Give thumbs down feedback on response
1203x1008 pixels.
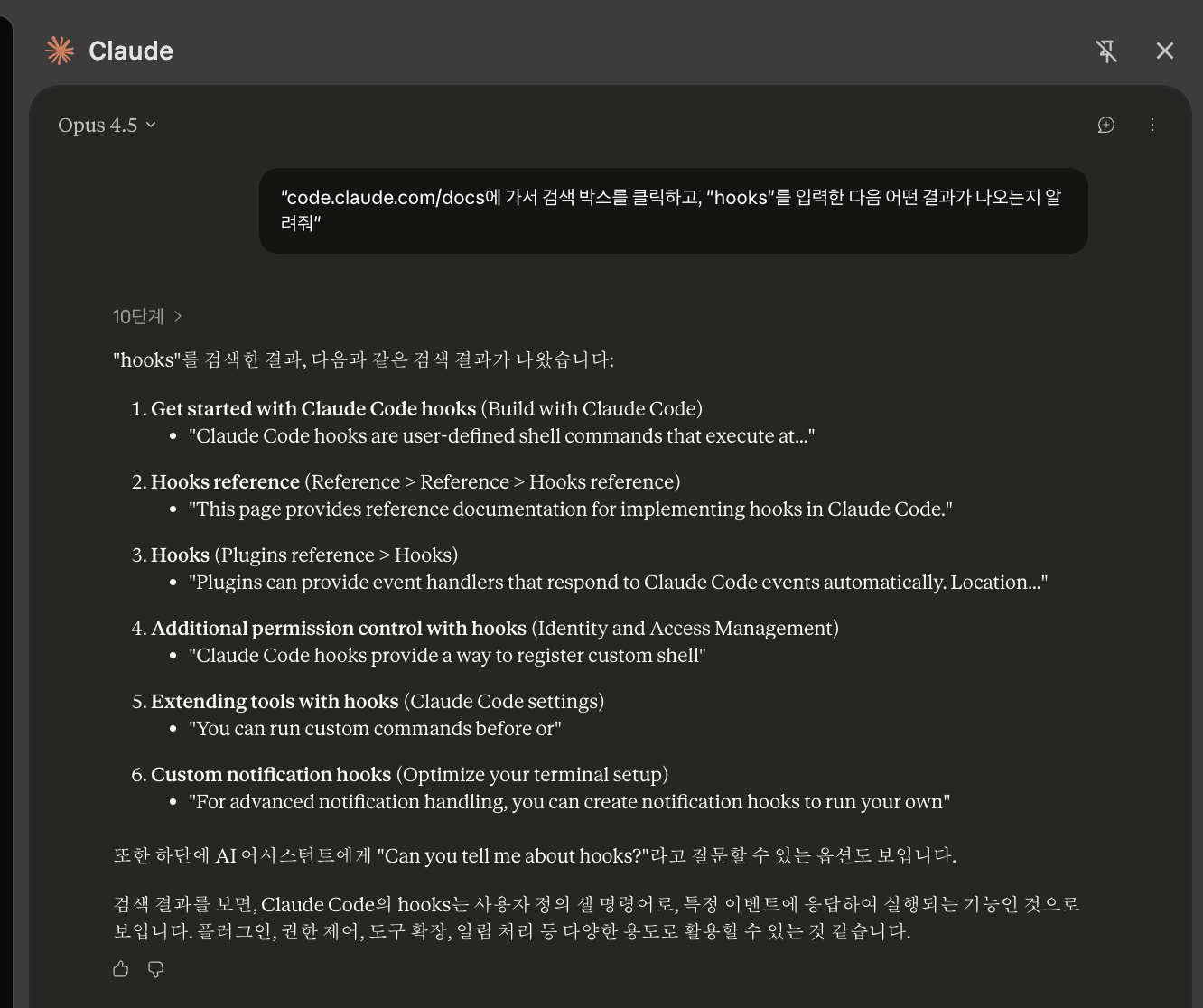[x=155, y=969]
